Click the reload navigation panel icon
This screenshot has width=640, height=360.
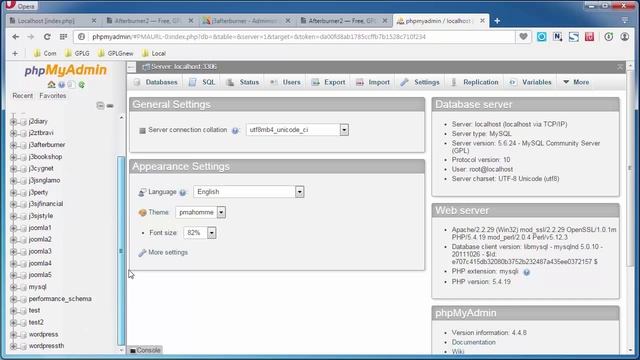click(x=82, y=84)
